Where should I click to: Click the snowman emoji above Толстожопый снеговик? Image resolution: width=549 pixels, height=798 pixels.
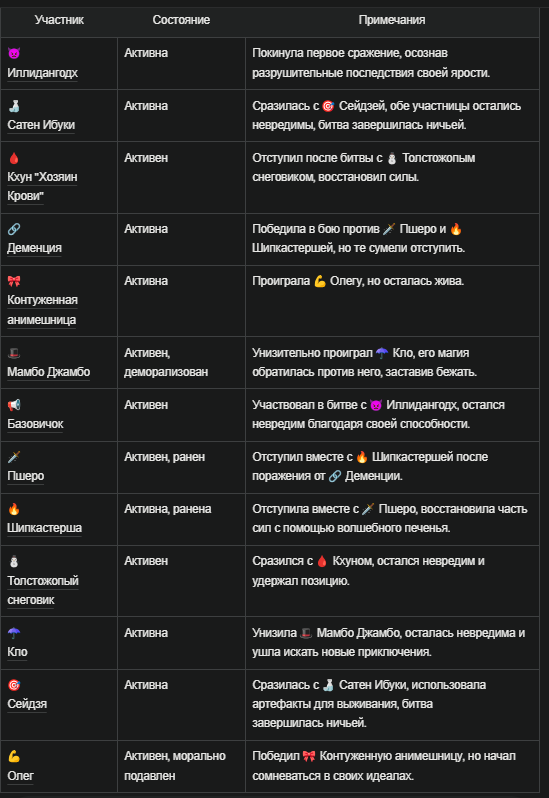point(14,561)
